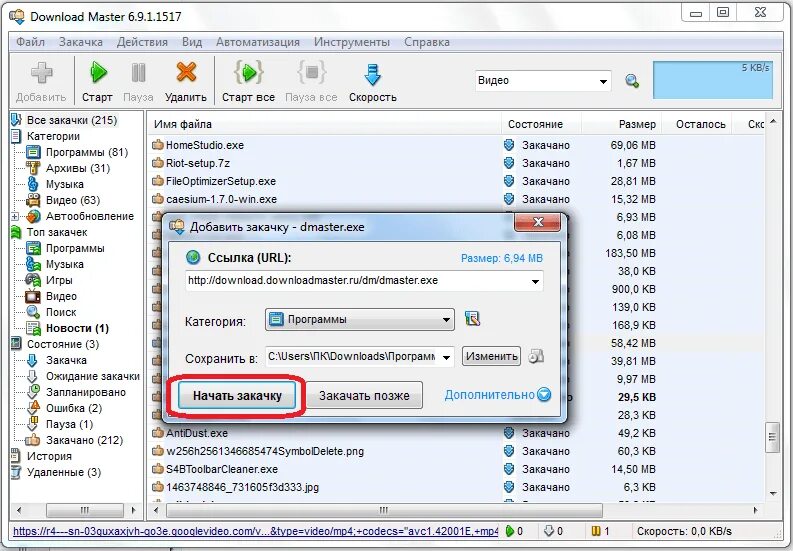Select Ожидание закачки in sidebar
The image size is (793, 551).
pos(93,376)
